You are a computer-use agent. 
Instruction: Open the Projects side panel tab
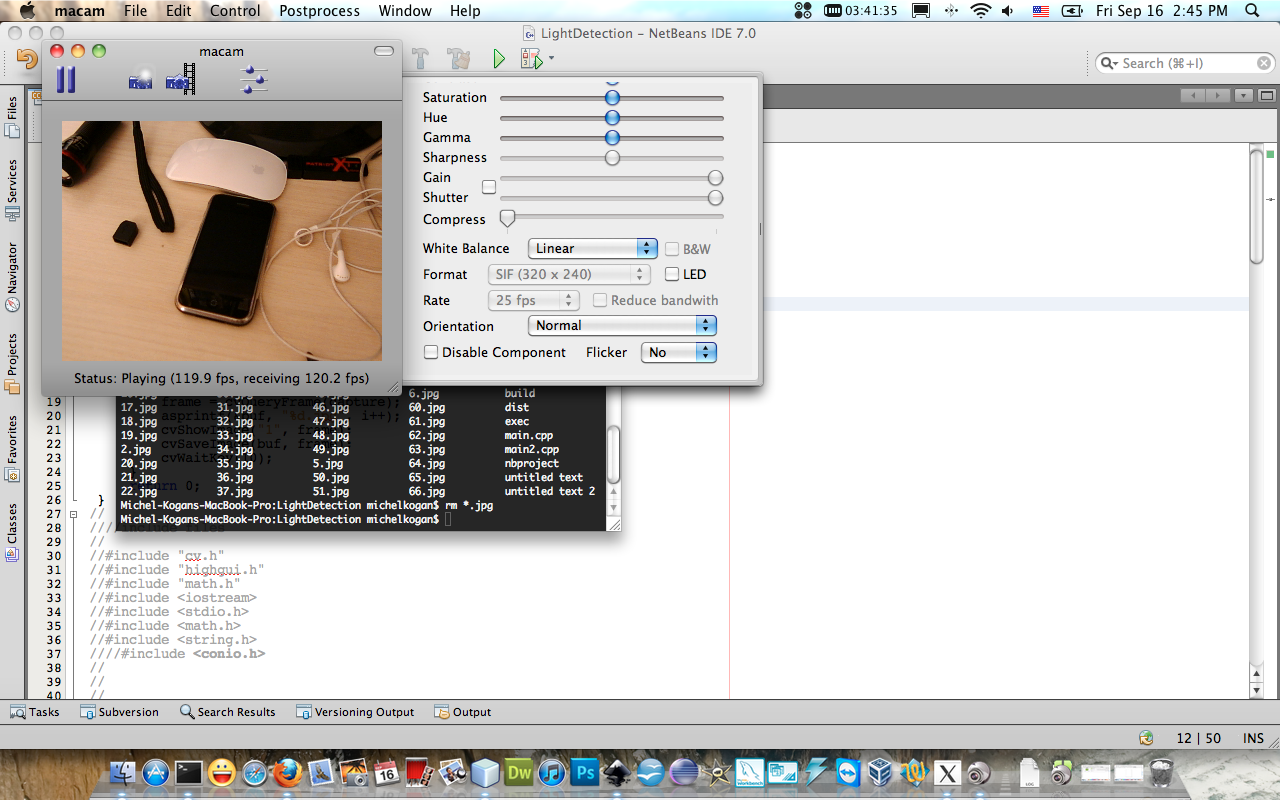[x=12, y=363]
